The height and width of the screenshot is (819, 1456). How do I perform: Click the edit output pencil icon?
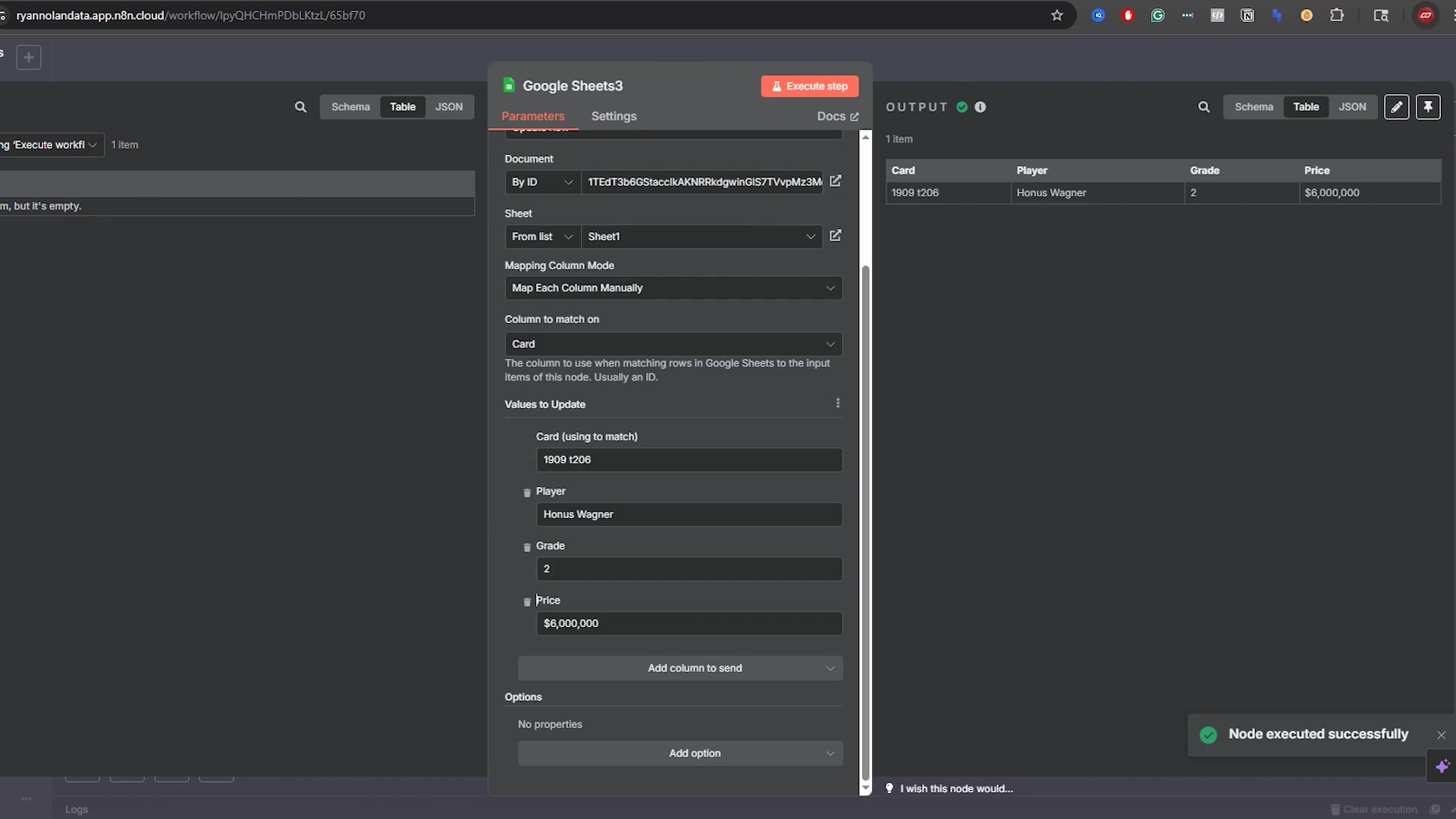pyautogui.click(x=1396, y=107)
